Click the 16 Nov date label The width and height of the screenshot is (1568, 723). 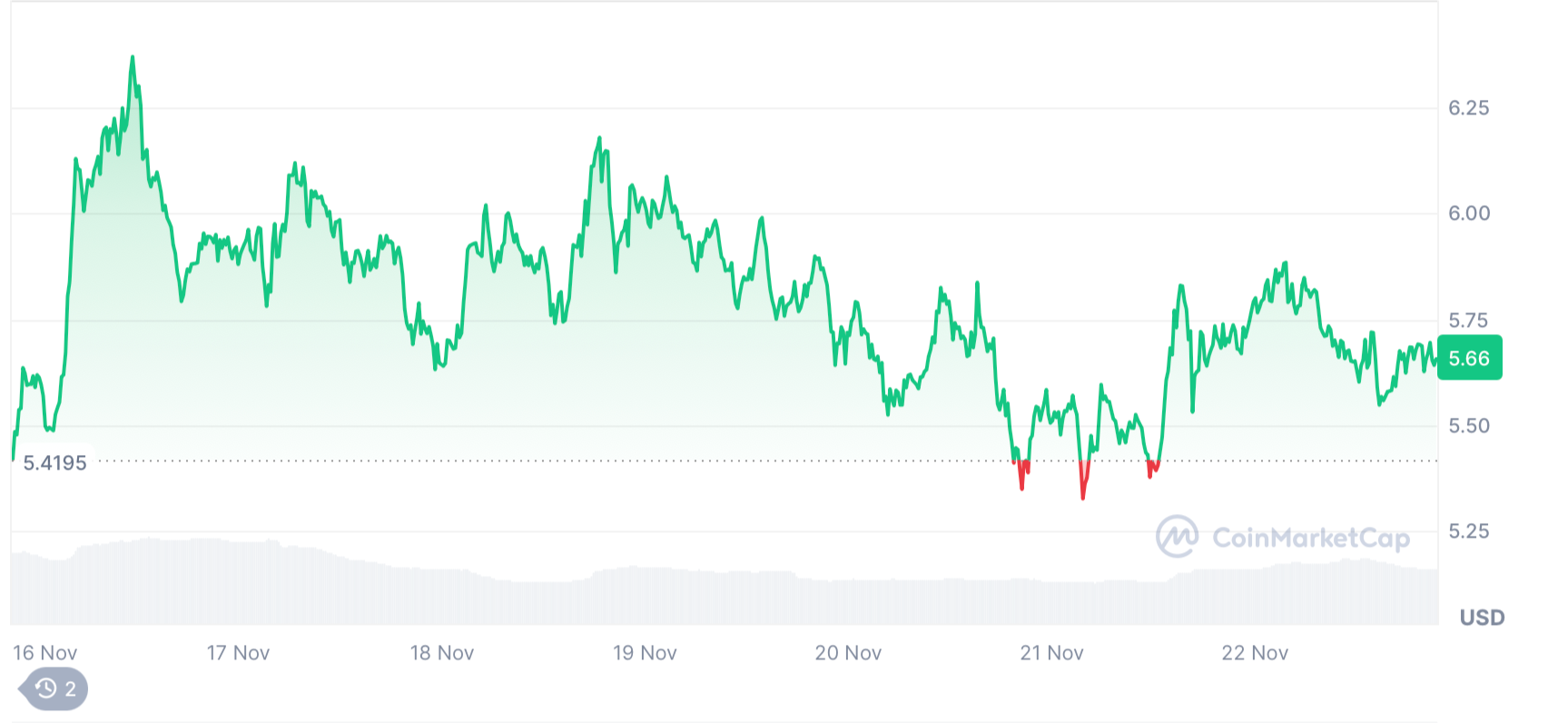coord(44,653)
